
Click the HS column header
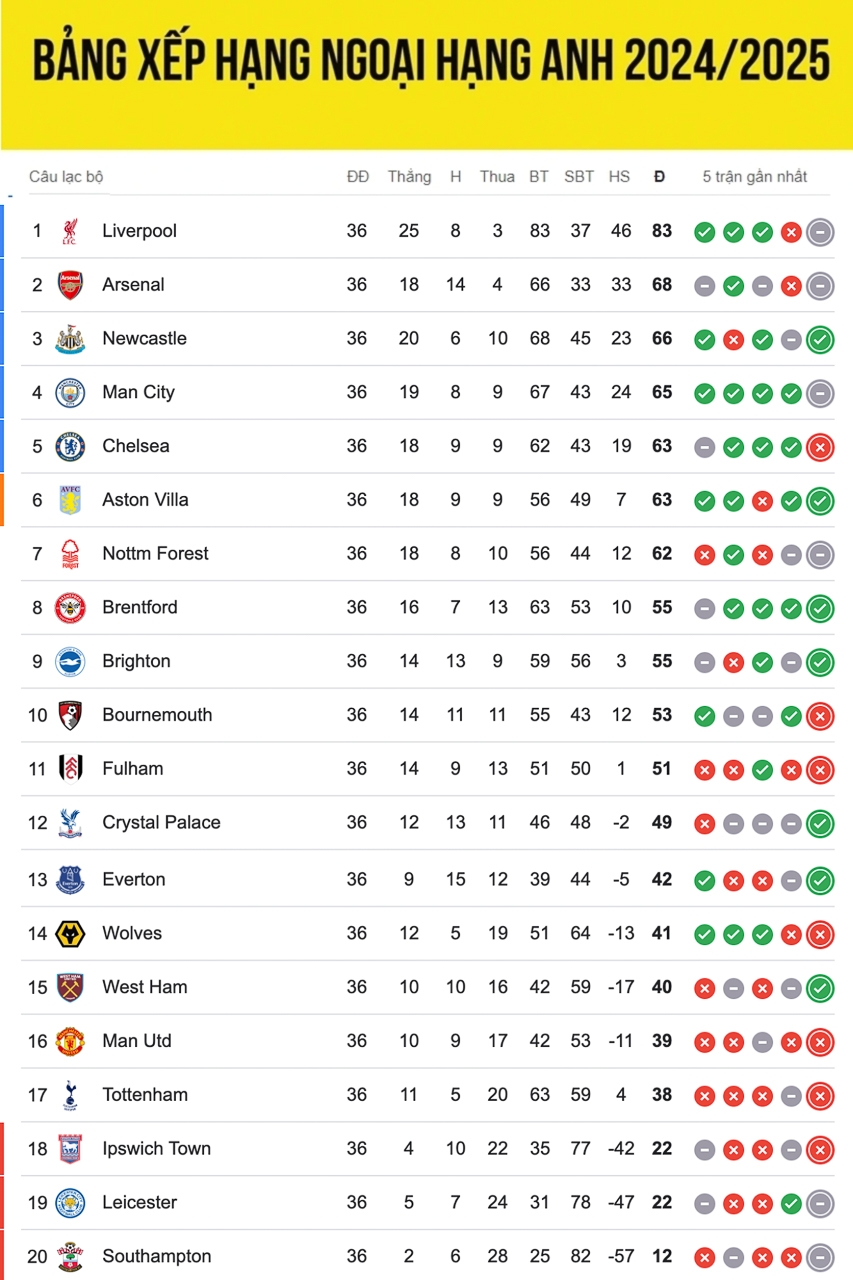[620, 177]
